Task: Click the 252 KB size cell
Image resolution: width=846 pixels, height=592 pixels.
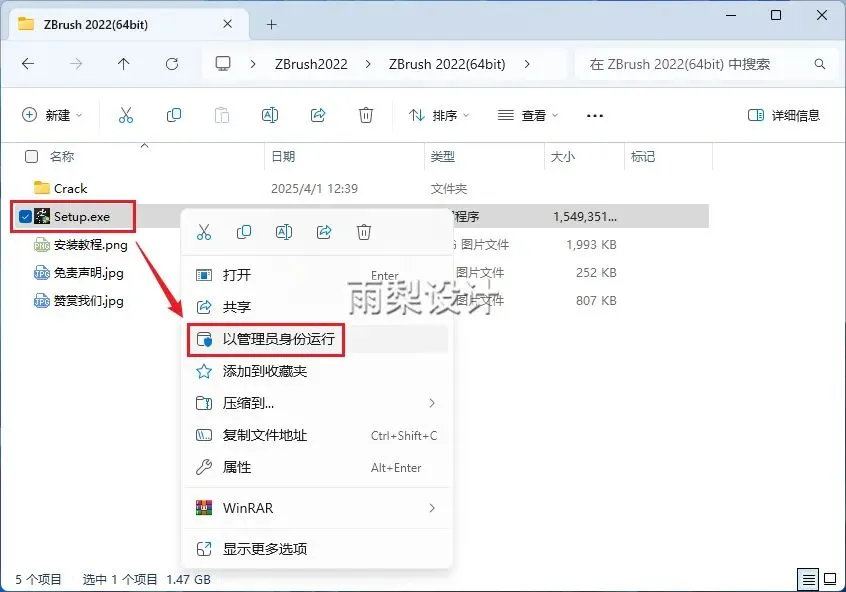Action: pos(596,273)
